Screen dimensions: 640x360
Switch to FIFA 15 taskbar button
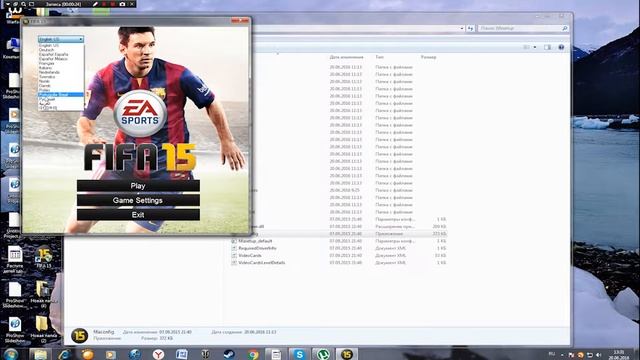(x=347, y=354)
